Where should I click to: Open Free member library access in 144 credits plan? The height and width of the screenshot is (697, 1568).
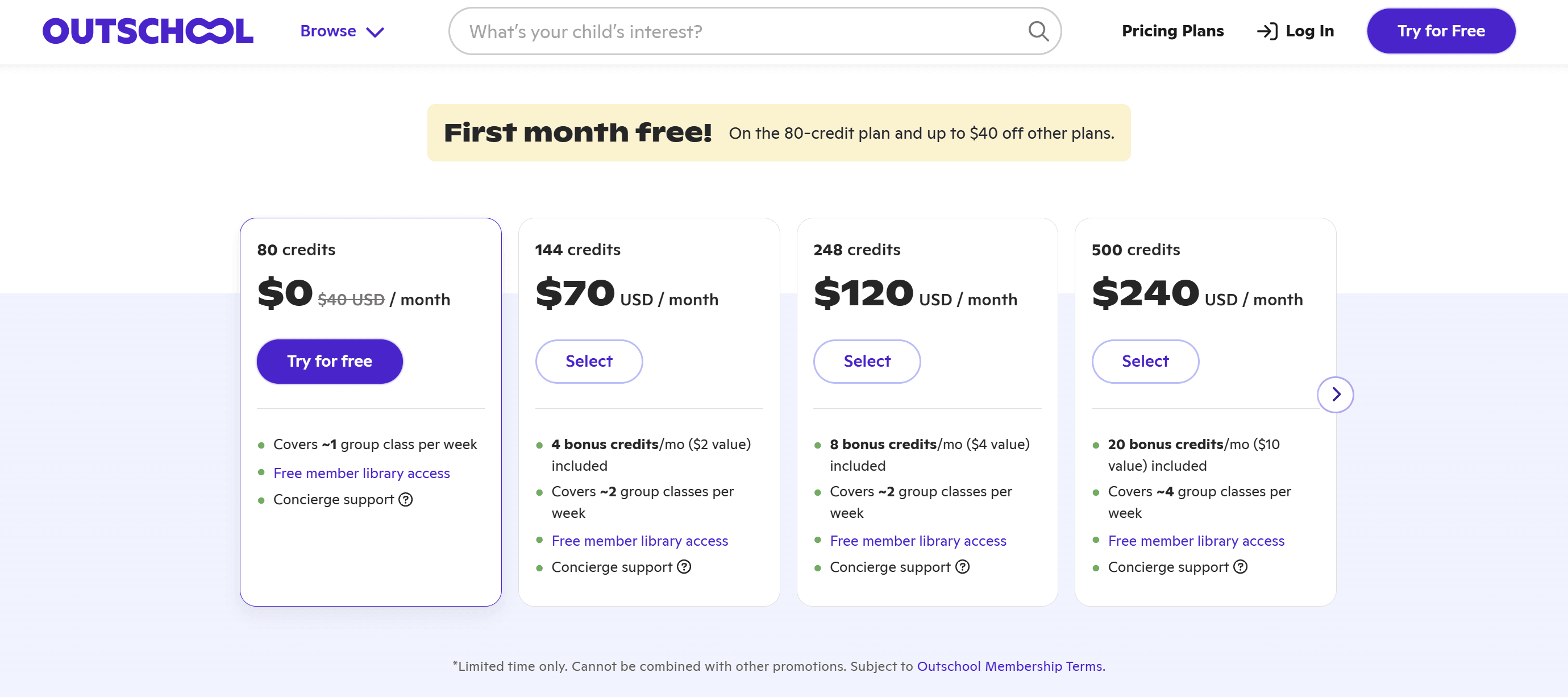pyautogui.click(x=640, y=541)
